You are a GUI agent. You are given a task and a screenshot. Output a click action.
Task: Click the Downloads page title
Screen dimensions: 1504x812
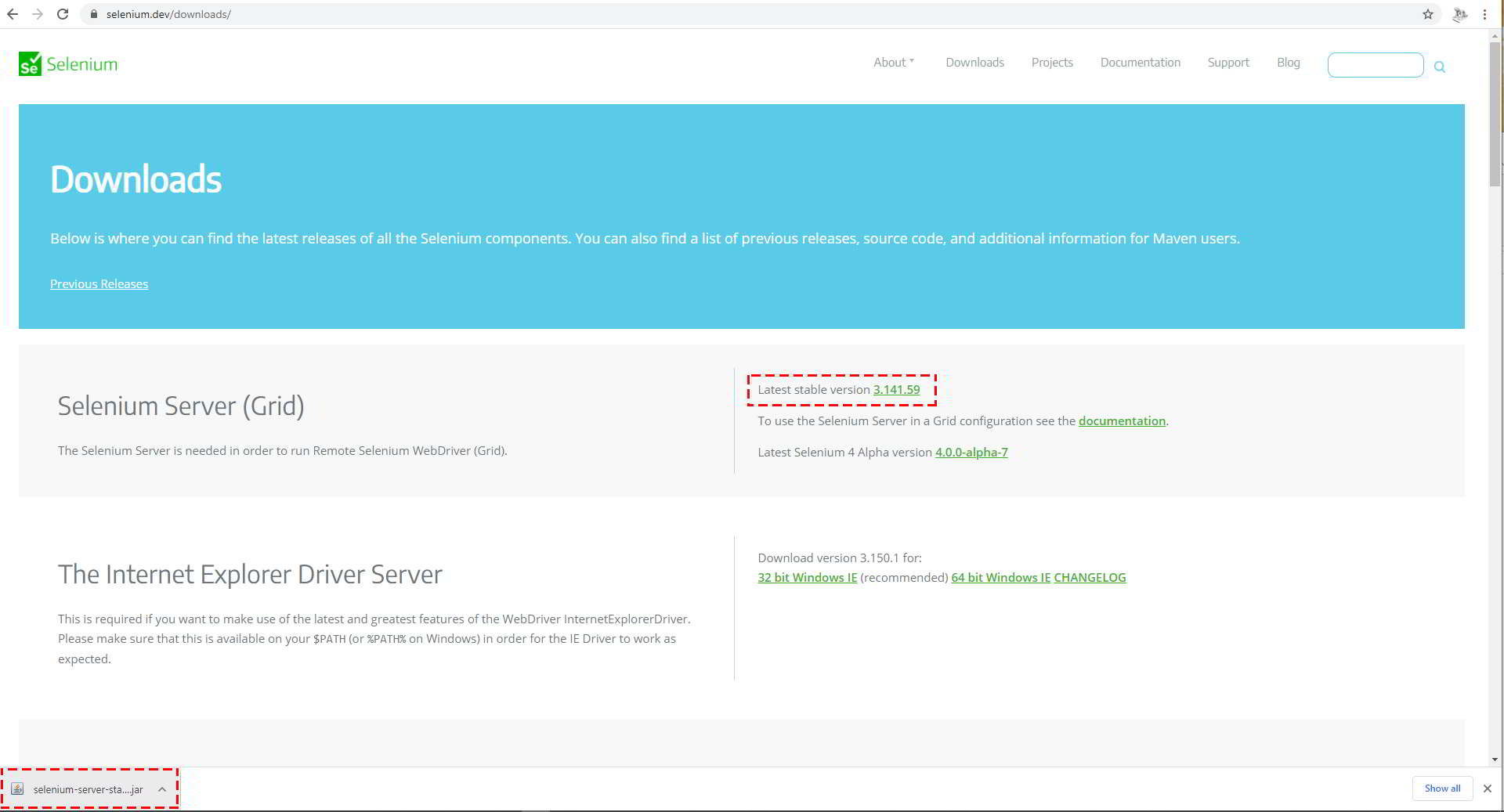(x=136, y=179)
